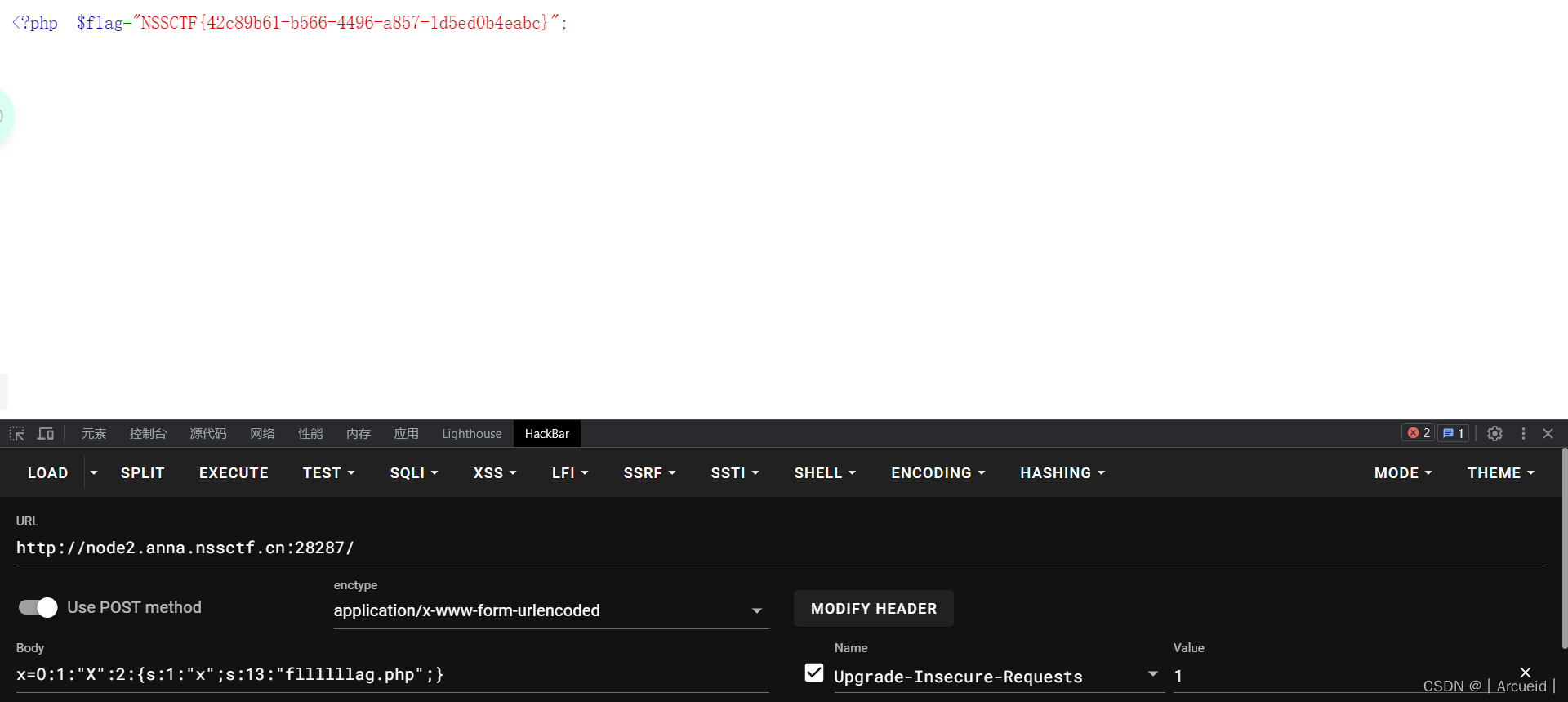The height and width of the screenshot is (702, 1568).
Task: Switch to the 应用 (Application) tab
Action: [x=406, y=434]
